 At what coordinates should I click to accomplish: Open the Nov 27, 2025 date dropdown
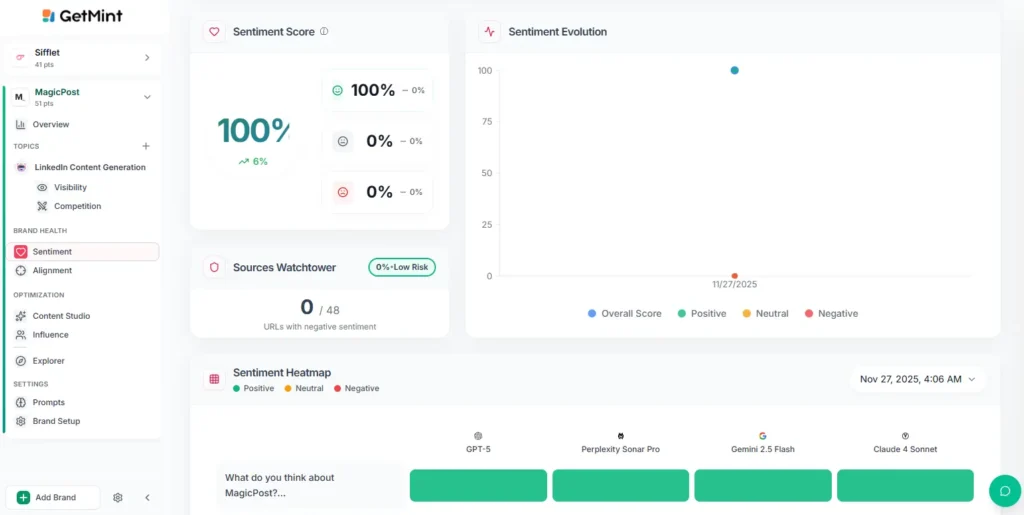[917, 379]
